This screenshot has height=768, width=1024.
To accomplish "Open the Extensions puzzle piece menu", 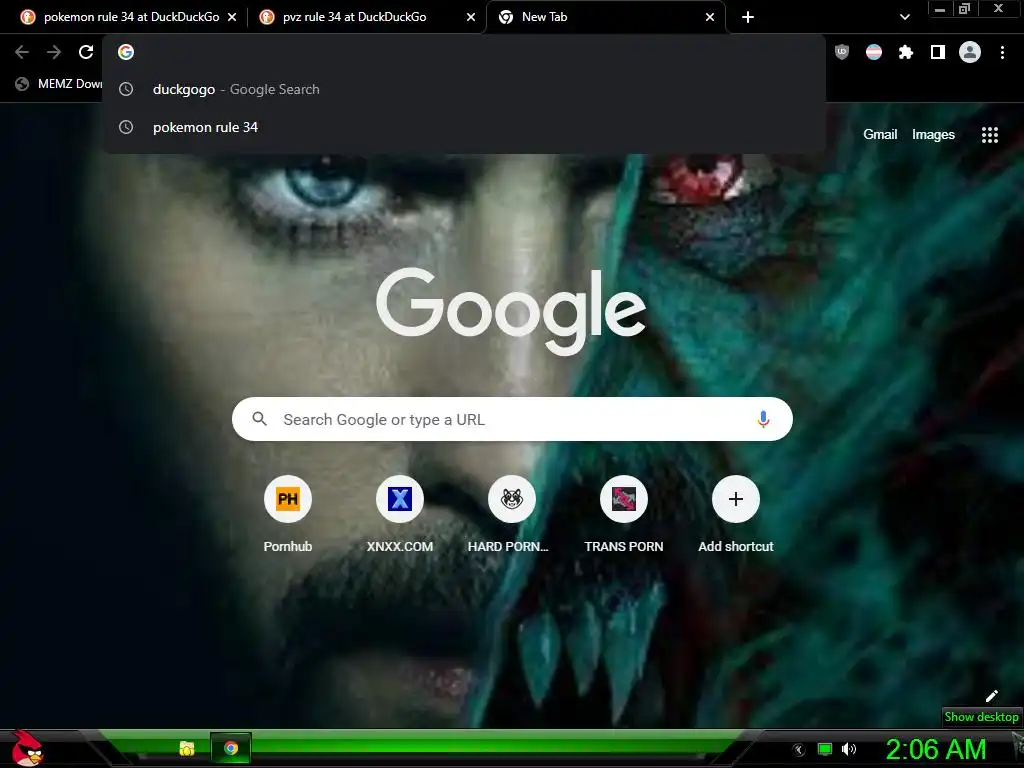I will 906,52.
